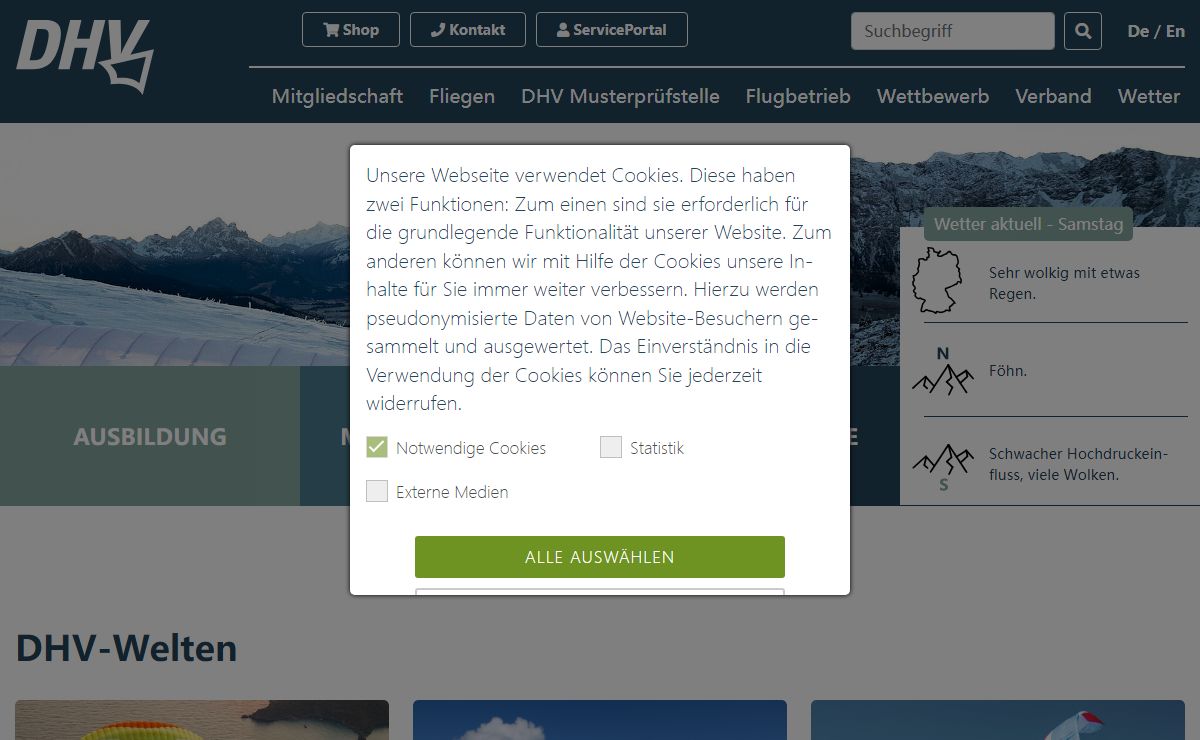The width and height of the screenshot is (1200, 740).
Task: Click the north Alps mountain icon
Action: 942,371
